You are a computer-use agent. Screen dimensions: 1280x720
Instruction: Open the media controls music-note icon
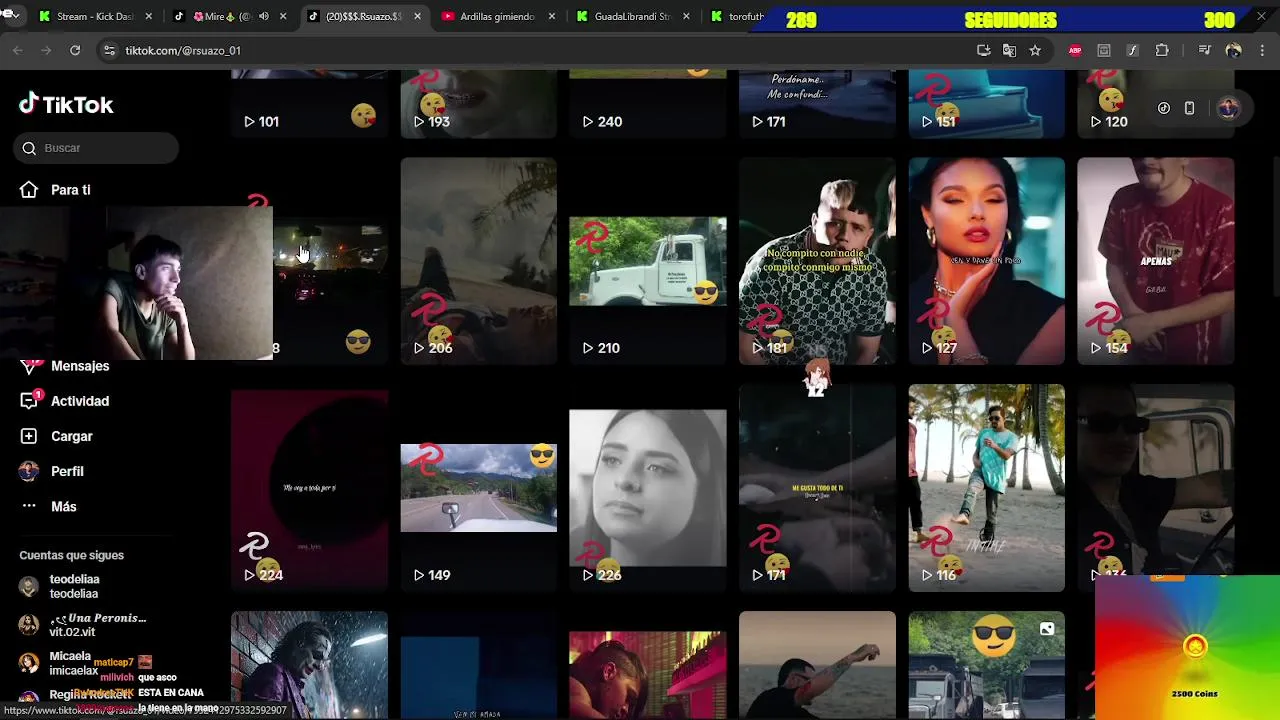tap(1205, 50)
